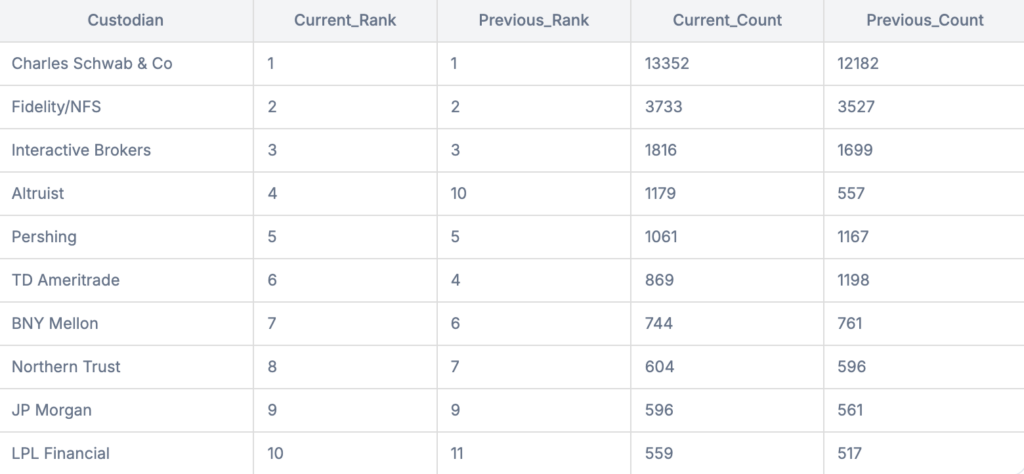Select the JP Morgan cell
The width and height of the screenshot is (1024, 474).
126,410
